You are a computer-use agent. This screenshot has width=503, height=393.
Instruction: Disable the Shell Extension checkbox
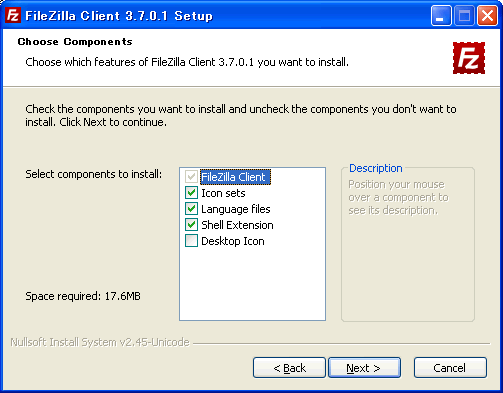pos(191,225)
